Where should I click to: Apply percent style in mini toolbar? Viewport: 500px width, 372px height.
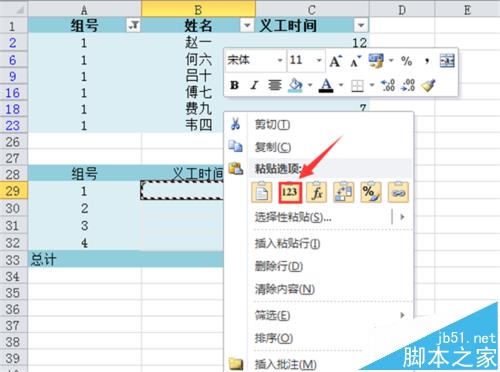[406, 61]
